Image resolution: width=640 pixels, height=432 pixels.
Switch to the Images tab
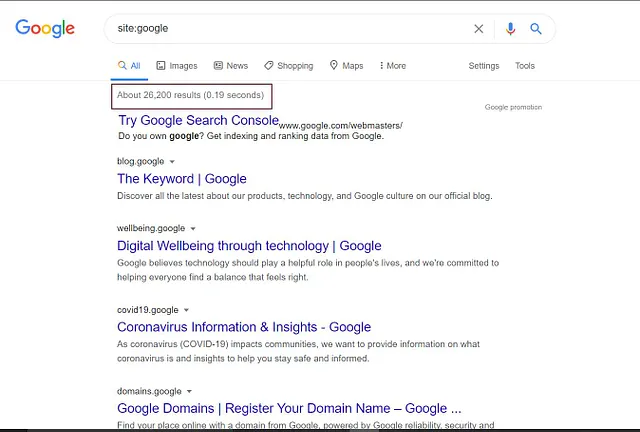pos(177,66)
